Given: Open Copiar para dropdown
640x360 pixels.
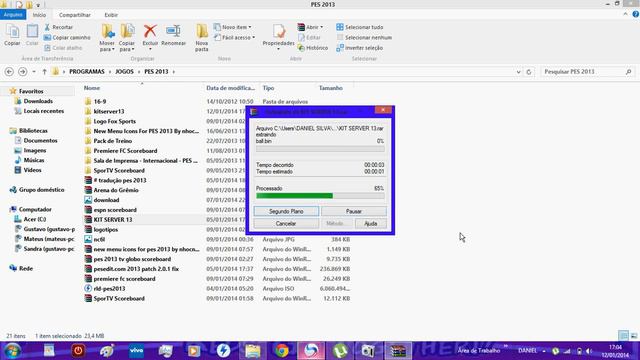Looking at the screenshot, I should pos(127,38).
